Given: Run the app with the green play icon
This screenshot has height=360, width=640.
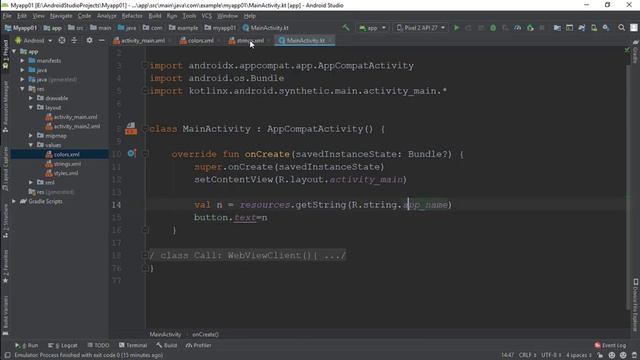Looking at the screenshot, I should tap(456, 28).
